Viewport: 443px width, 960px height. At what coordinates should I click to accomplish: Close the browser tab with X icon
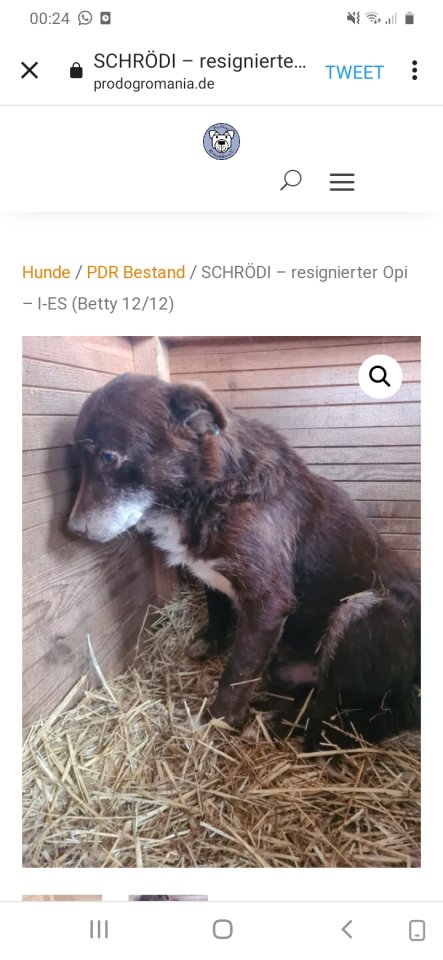29,70
